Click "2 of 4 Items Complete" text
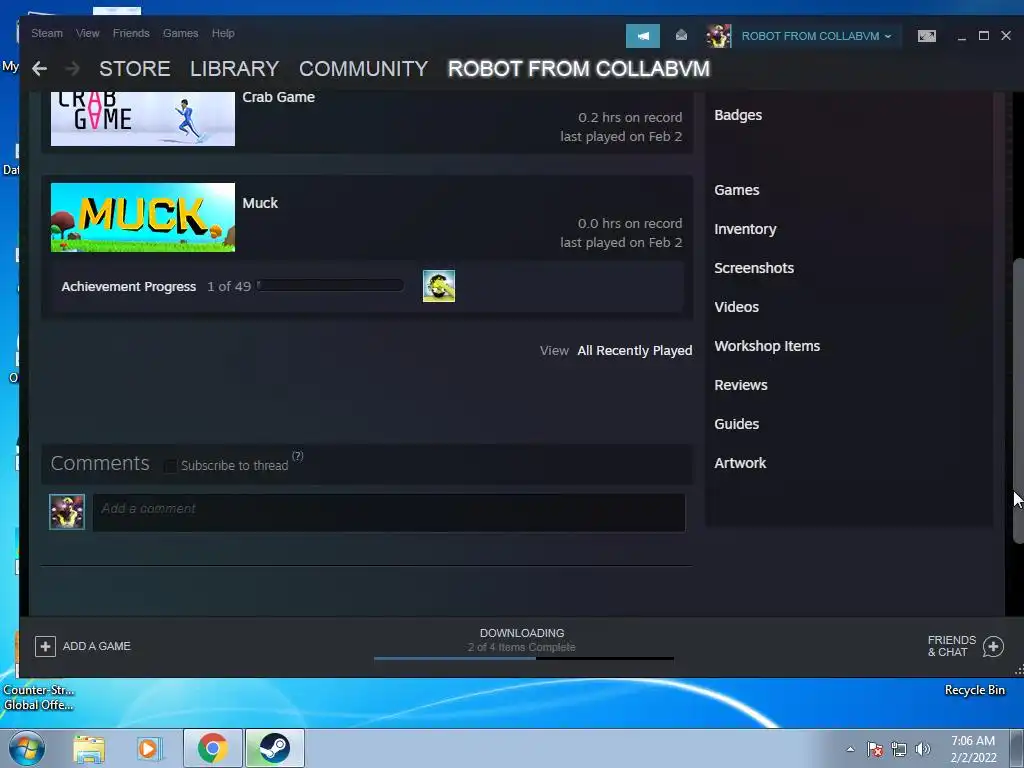This screenshot has width=1024, height=768. tap(522, 647)
